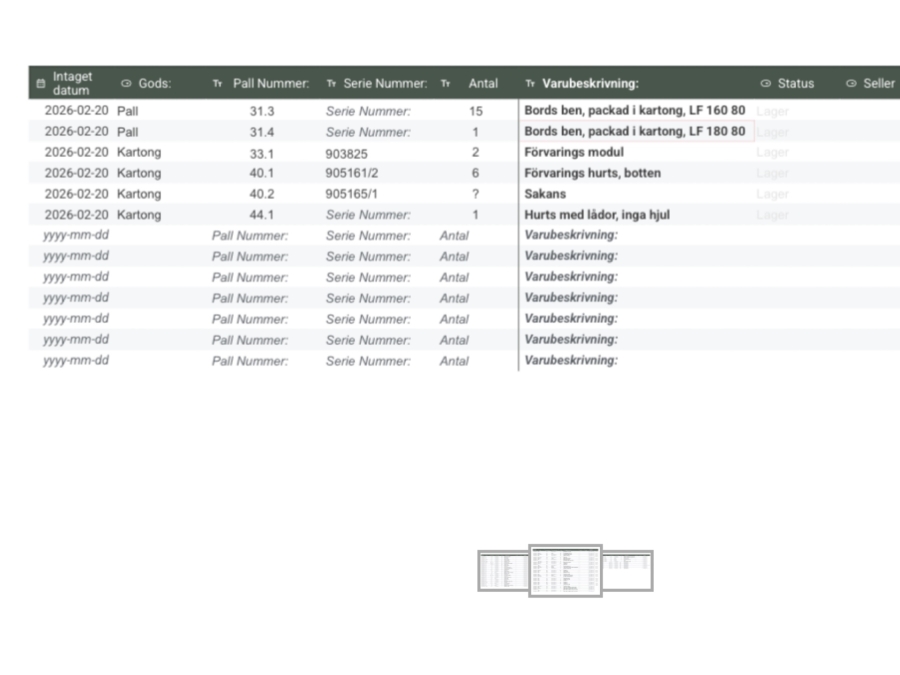
Task: Click the text-type icon beside Serie Nummer header
Action: (331, 84)
